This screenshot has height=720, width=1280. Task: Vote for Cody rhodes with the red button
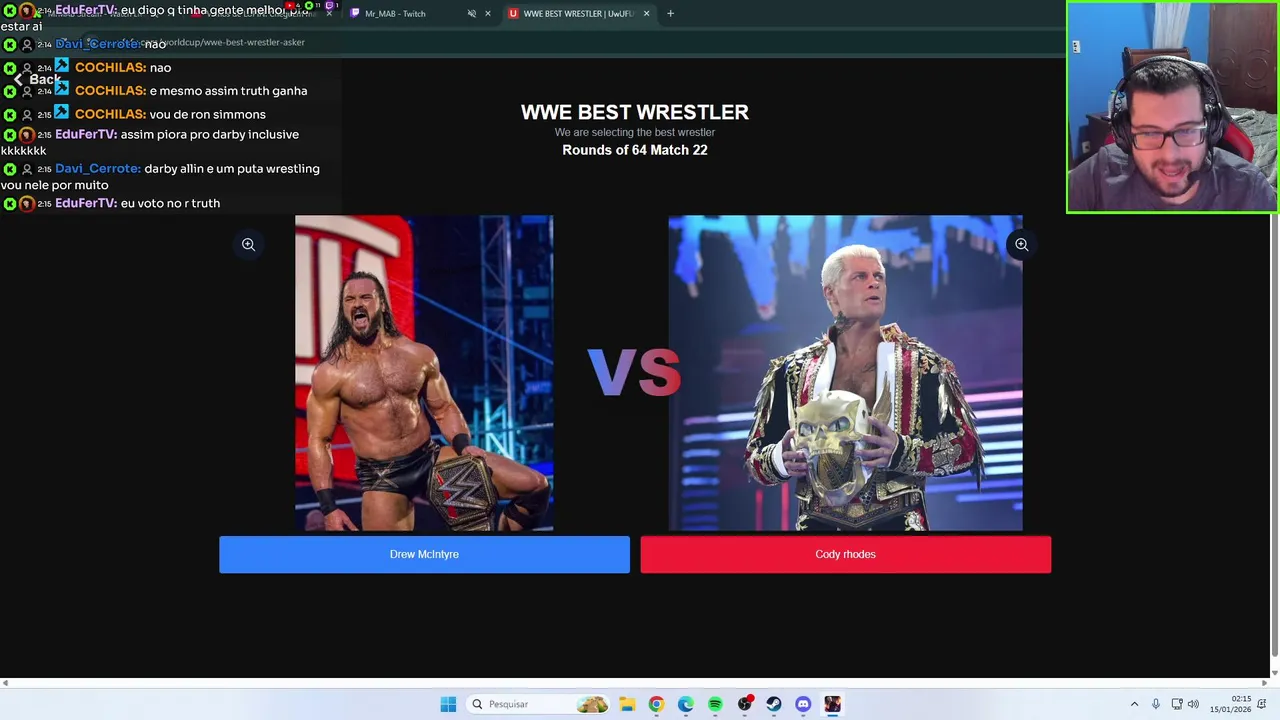point(845,554)
